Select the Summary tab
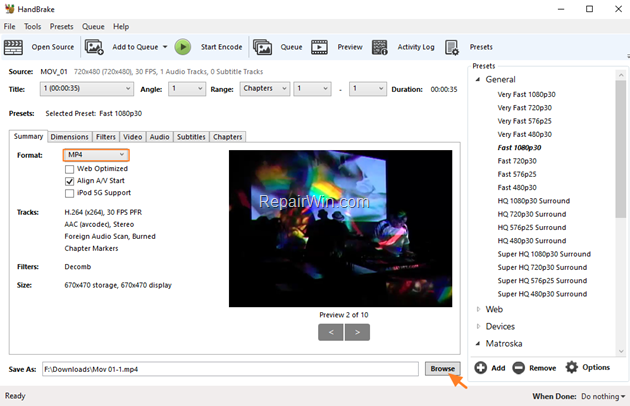630x406 pixels. [28, 136]
